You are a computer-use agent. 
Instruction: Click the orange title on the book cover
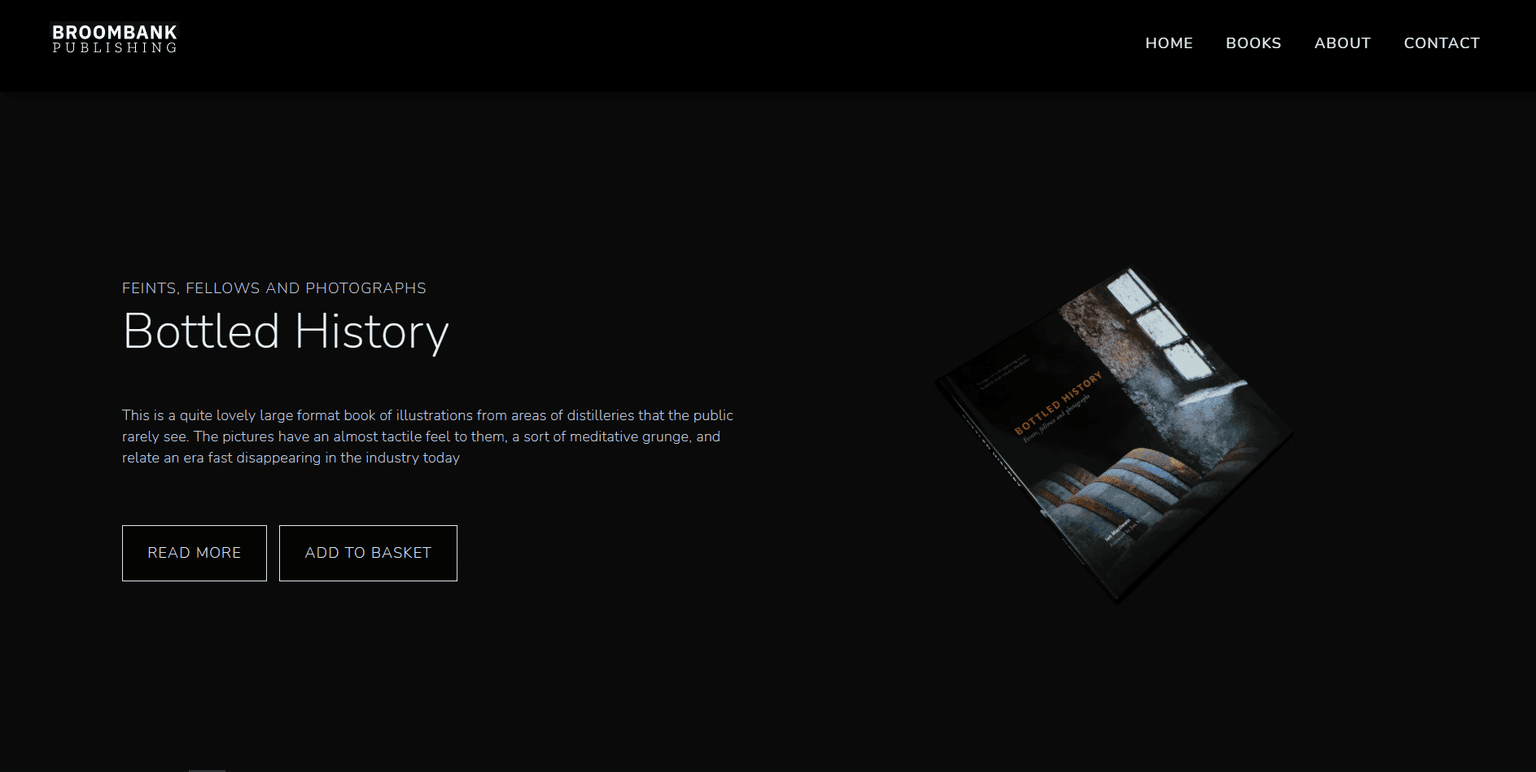[1057, 402]
